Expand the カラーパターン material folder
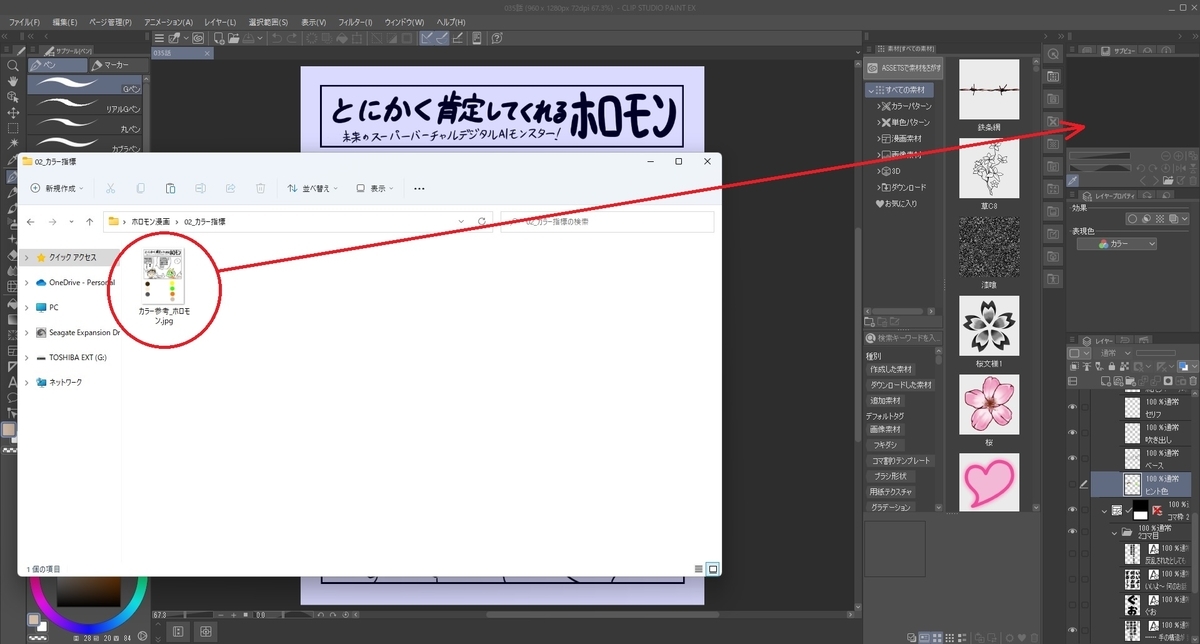Screen dimensions: 1200x644 point(880,106)
